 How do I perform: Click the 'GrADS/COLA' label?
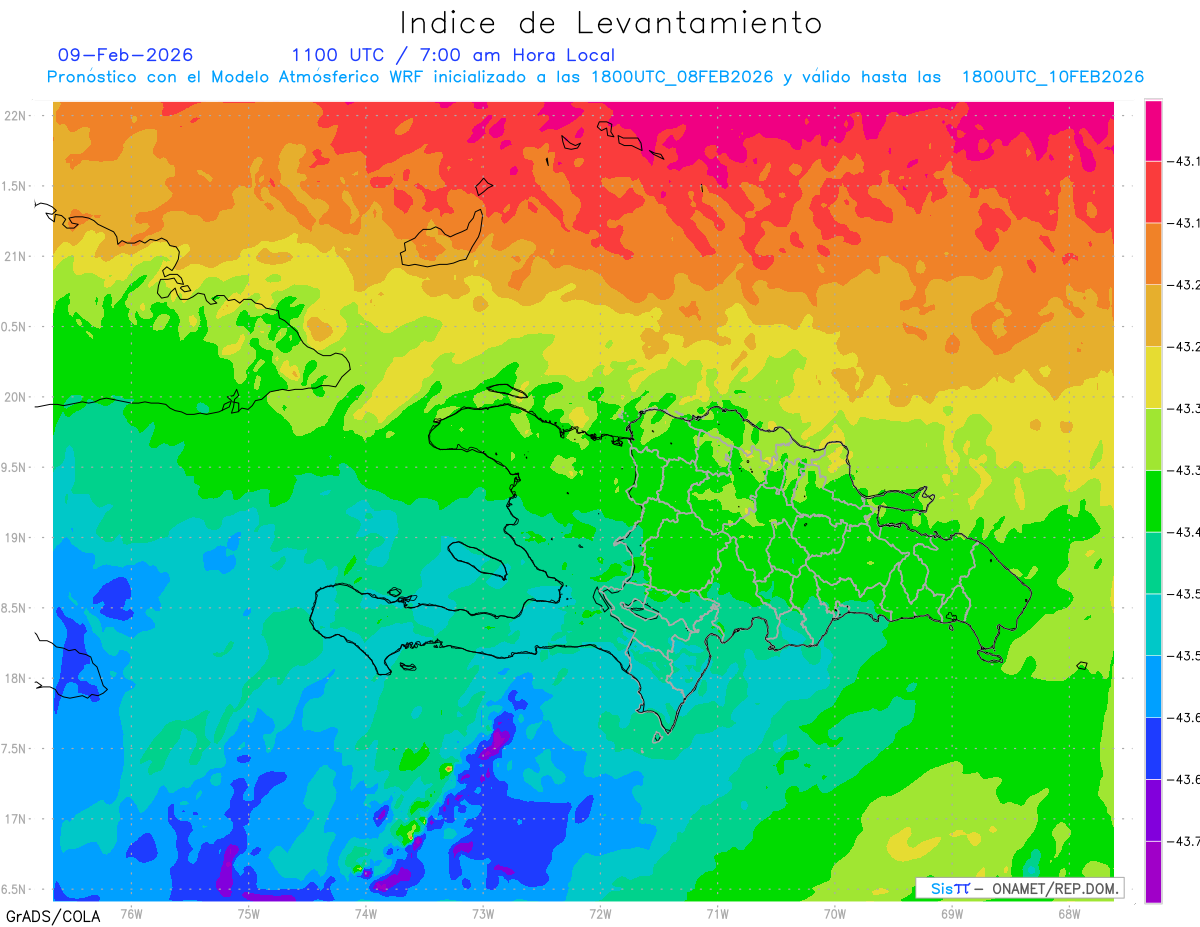coord(53,916)
